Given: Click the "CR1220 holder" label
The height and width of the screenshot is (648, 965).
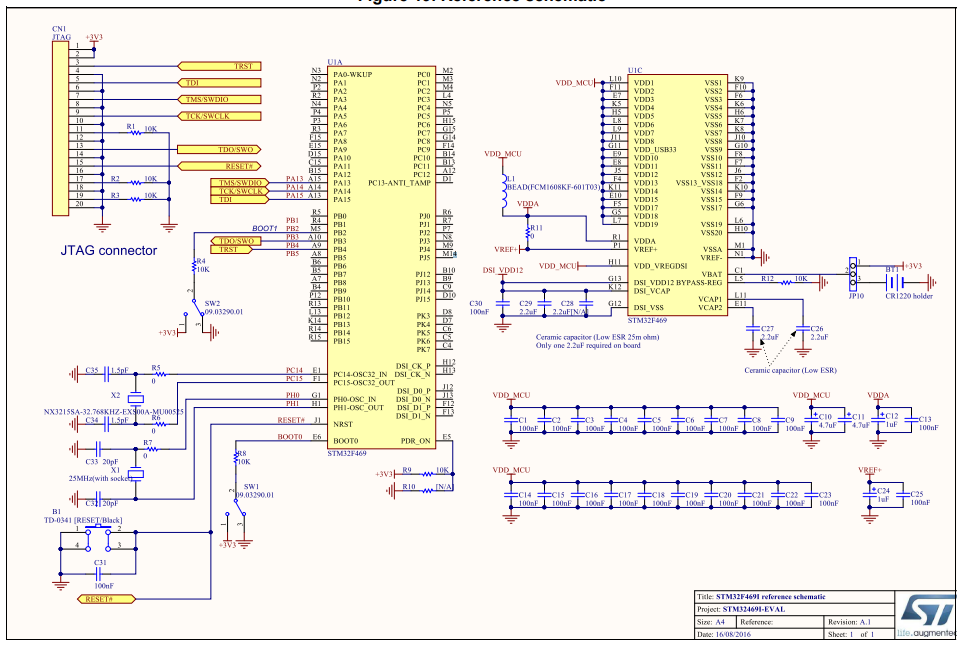Looking at the screenshot, I should [x=909, y=296].
